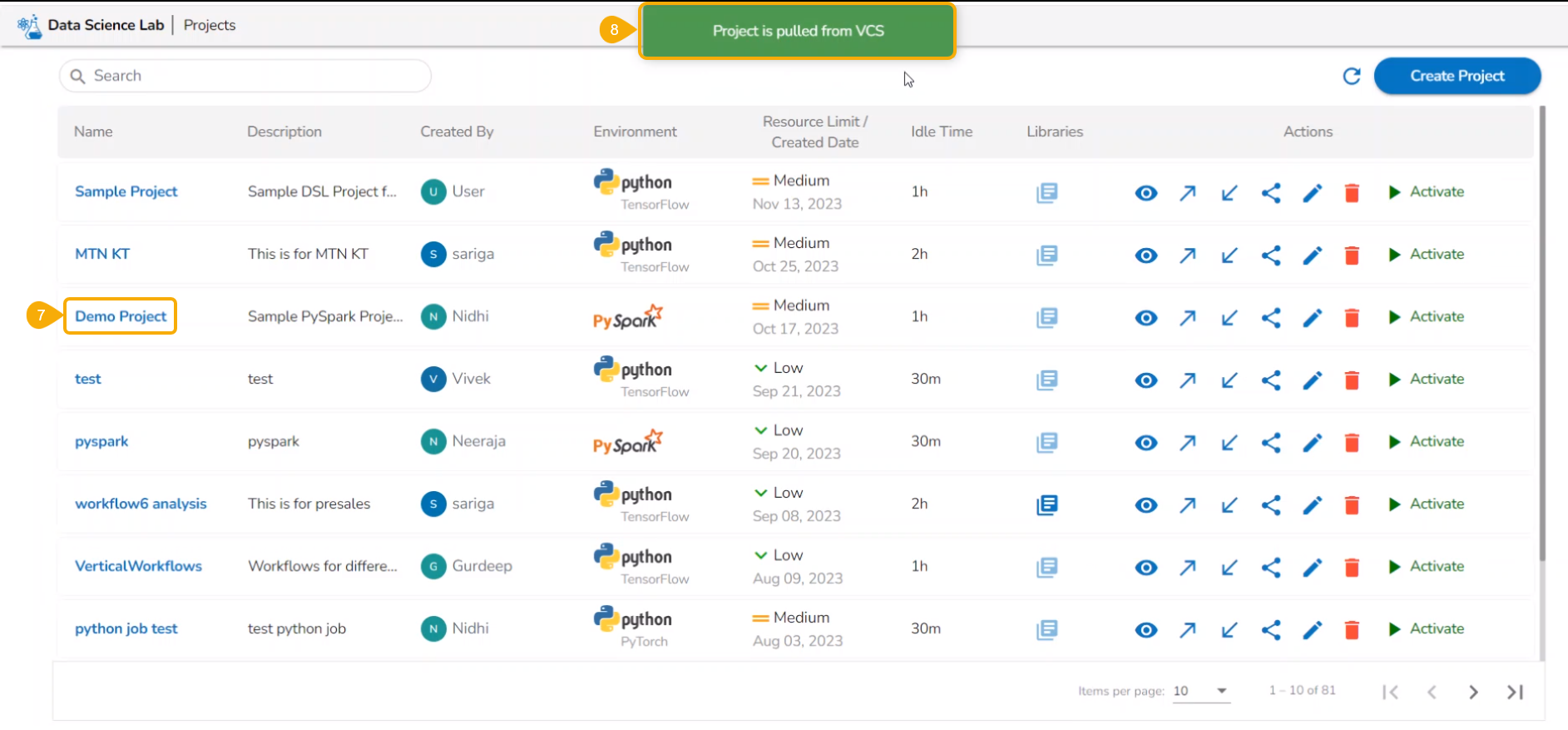Screen dimensions: 1568x730
Task: Click the Created By column header
Action: (457, 132)
